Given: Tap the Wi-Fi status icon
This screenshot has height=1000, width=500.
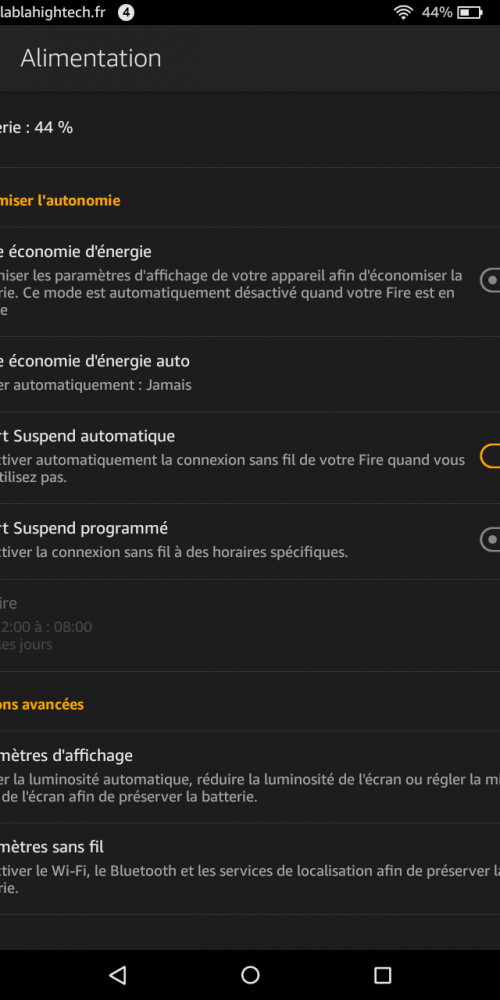Looking at the screenshot, I should (403, 12).
